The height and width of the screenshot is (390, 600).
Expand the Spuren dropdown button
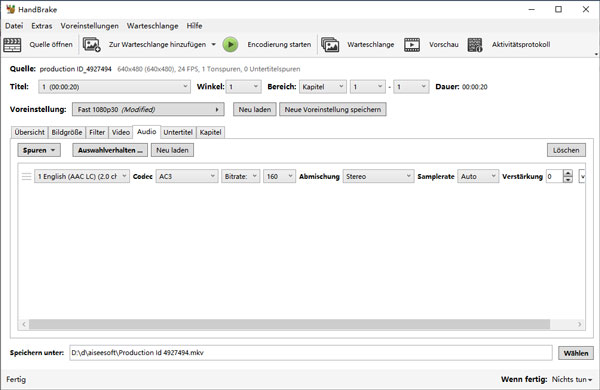[39, 150]
